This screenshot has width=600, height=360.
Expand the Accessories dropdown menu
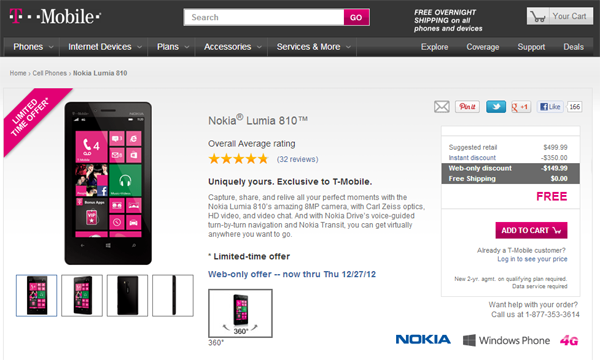pyautogui.click(x=232, y=47)
